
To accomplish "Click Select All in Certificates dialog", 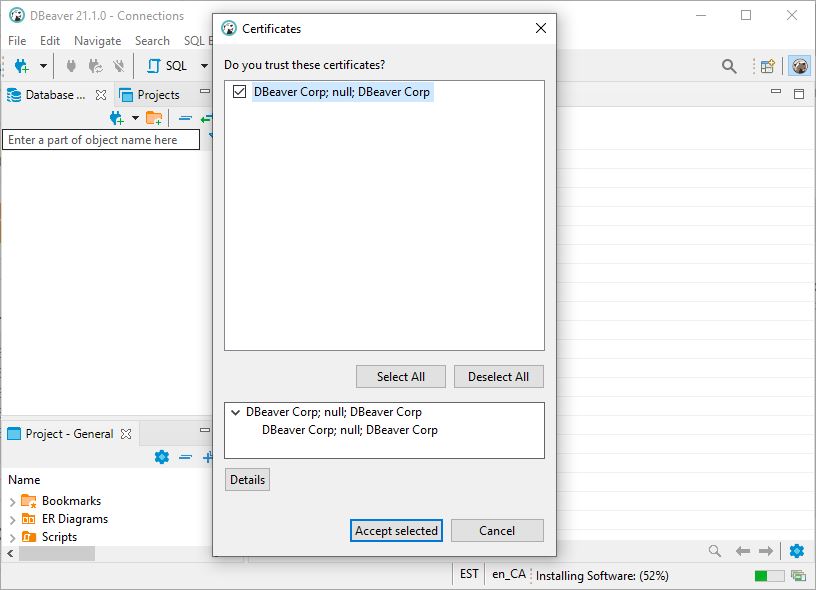I will (x=401, y=377).
